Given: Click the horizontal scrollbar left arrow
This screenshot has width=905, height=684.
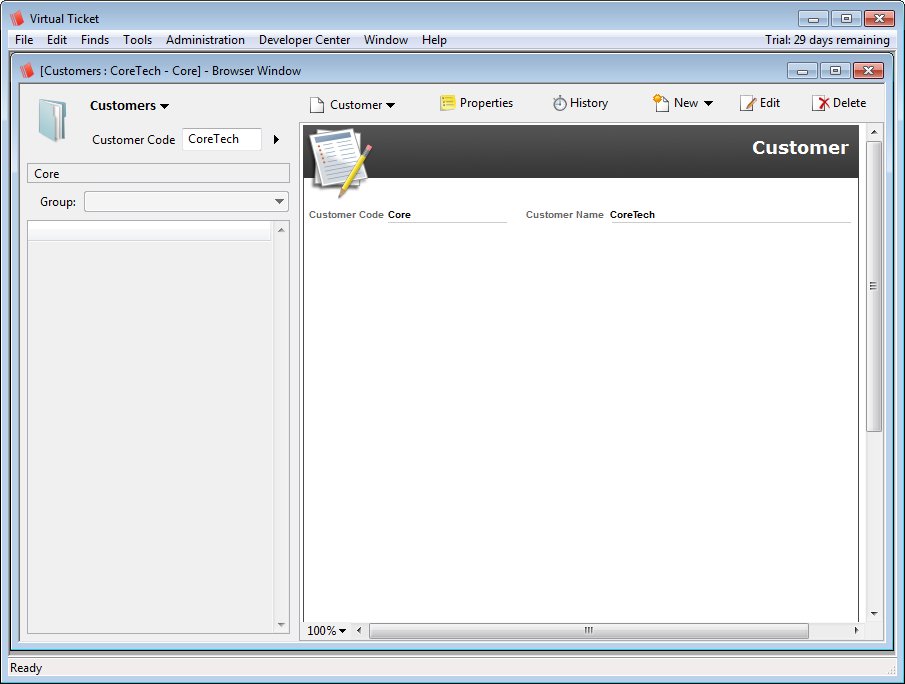Looking at the screenshot, I should tap(359, 630).
